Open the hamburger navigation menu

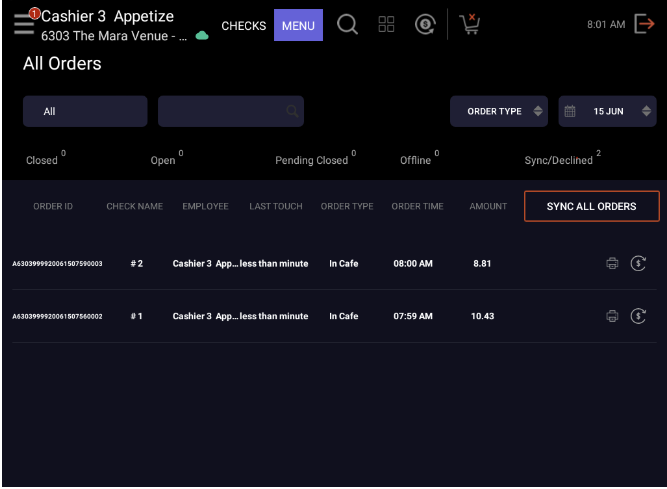pos(23,25)
